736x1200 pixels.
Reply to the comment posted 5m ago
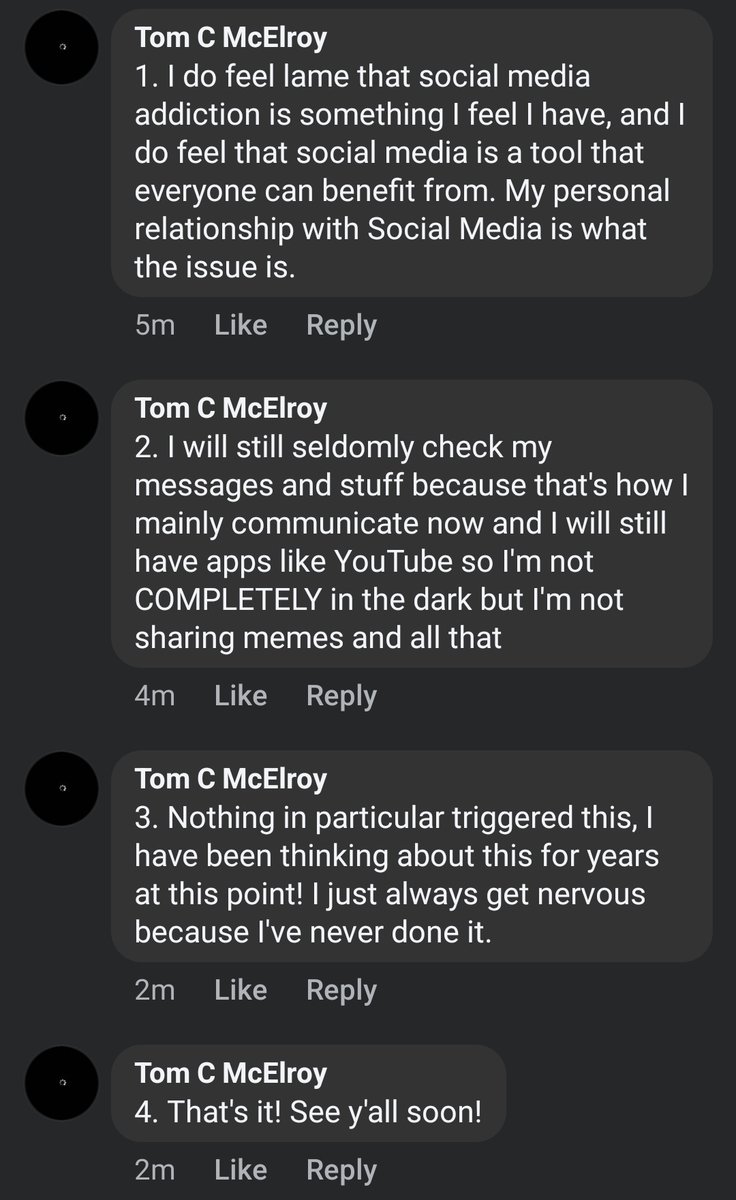coord(342,326)
